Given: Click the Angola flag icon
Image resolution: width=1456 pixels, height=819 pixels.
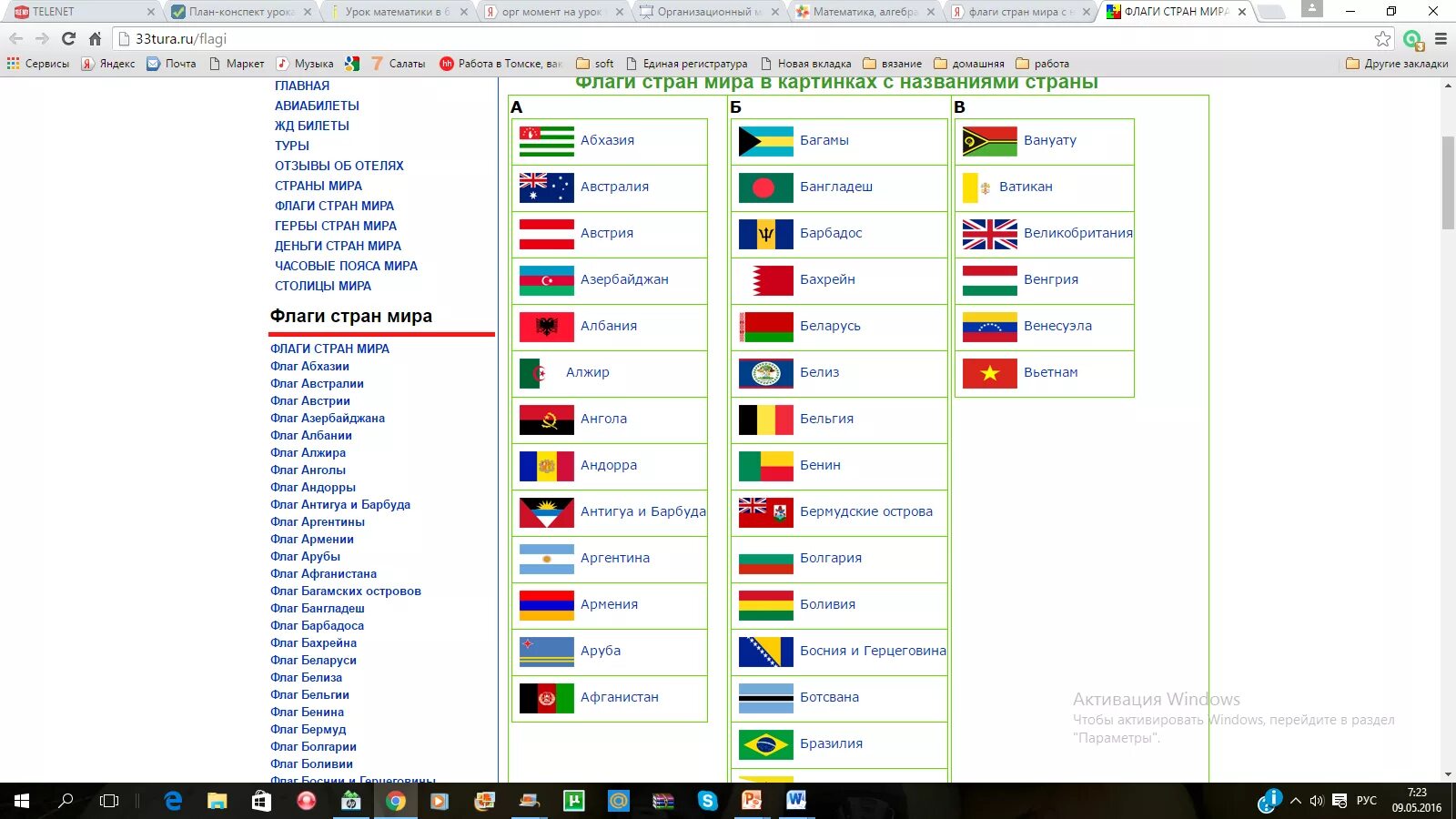Looking at the screenshot, I should tap(546, 420).
